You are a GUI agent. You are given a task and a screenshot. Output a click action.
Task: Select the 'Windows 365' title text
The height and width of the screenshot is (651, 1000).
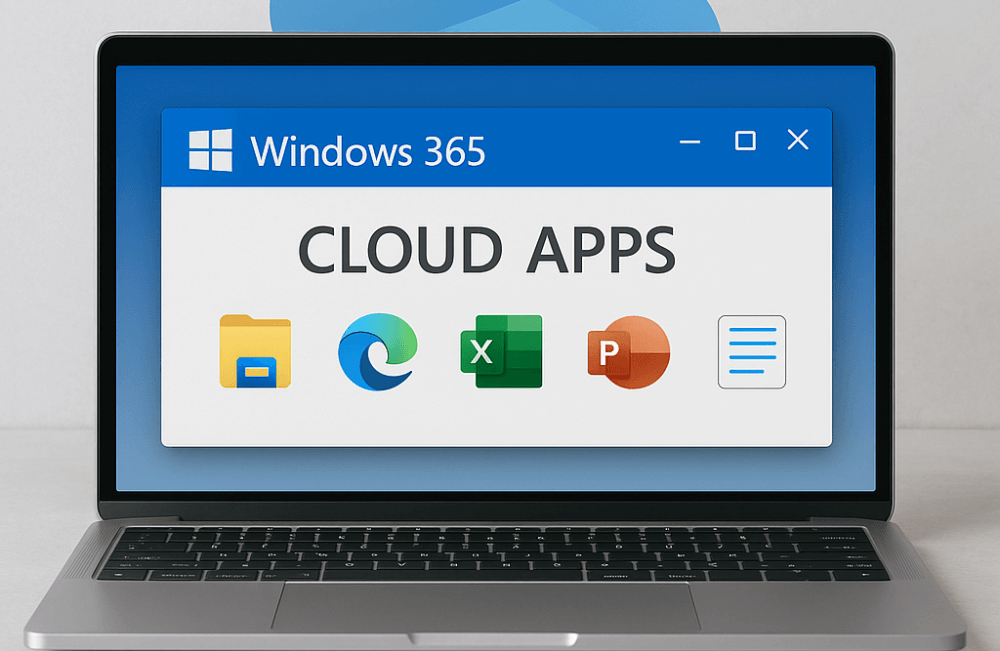pos(368,151)
